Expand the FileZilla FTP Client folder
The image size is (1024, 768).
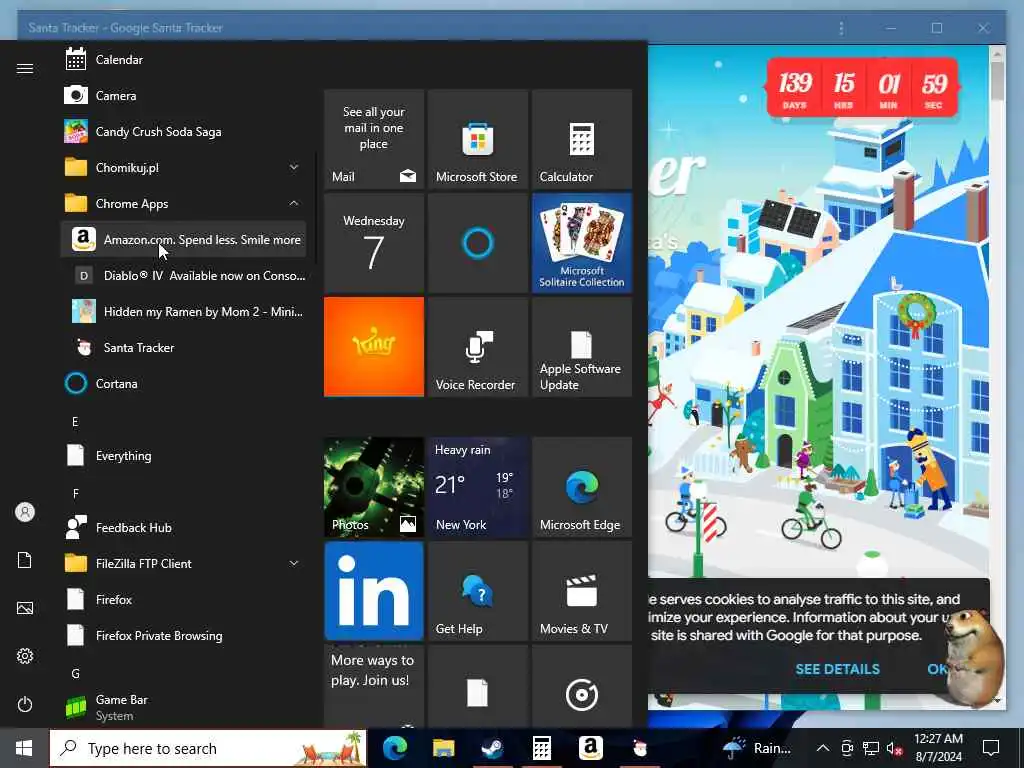point(183,563)
